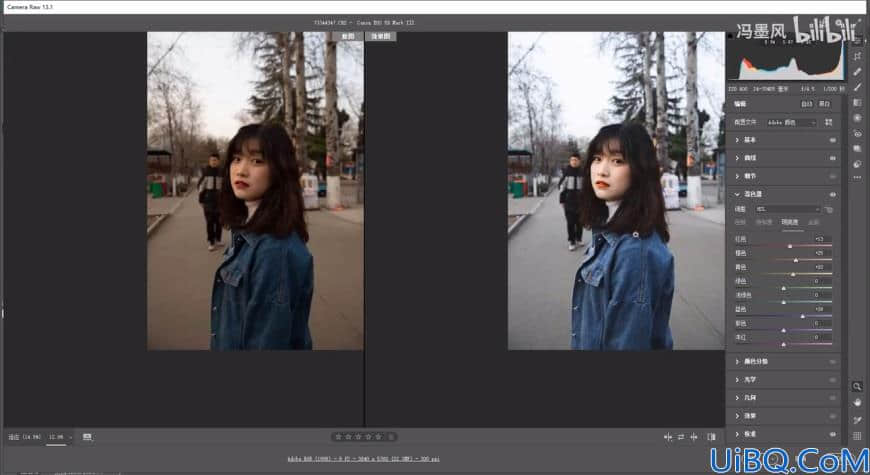Click the 效果图 label above right photo

[381, 36]
